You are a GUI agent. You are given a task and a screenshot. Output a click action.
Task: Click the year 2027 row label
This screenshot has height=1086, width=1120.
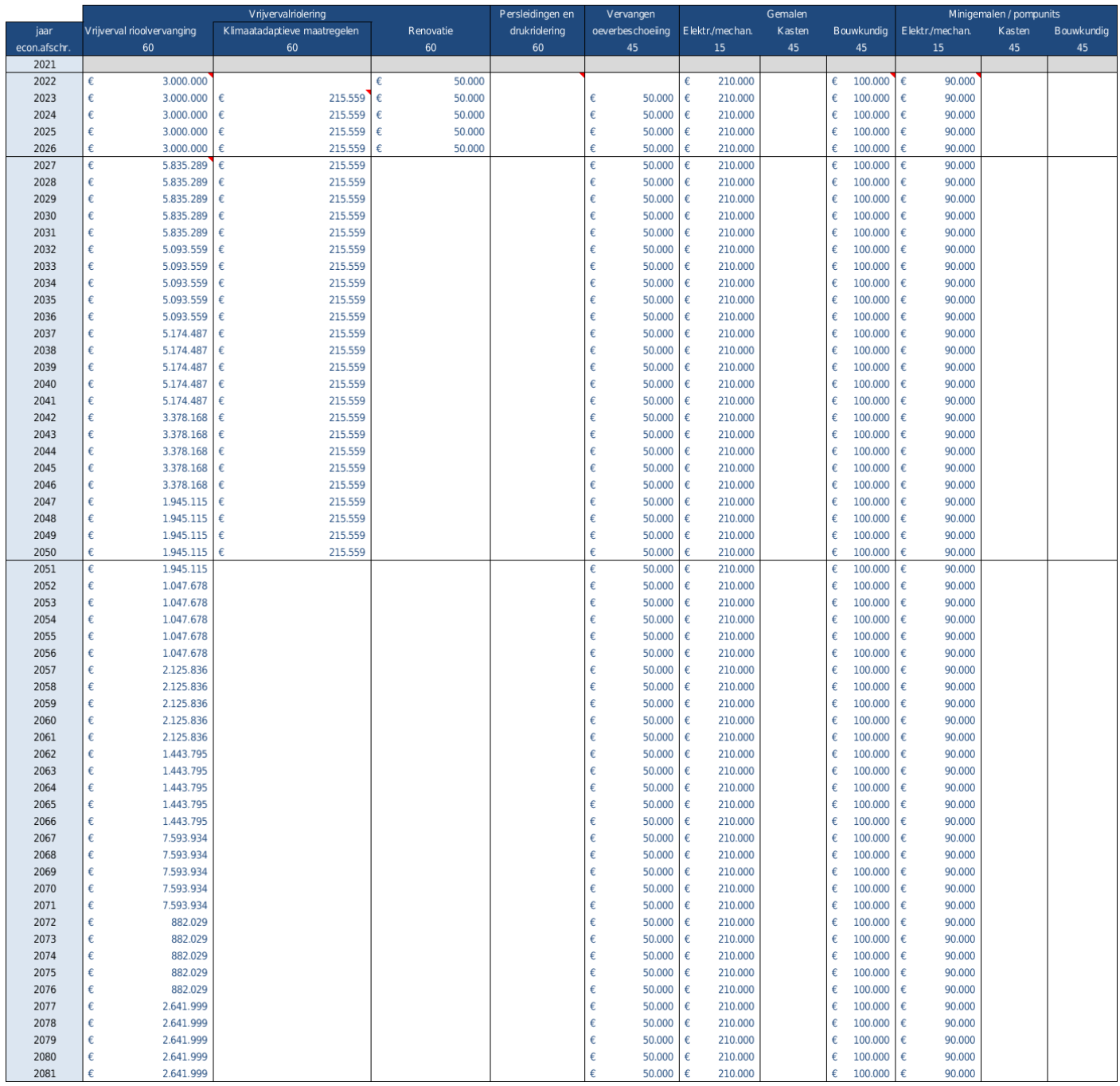tap(45, 166)
